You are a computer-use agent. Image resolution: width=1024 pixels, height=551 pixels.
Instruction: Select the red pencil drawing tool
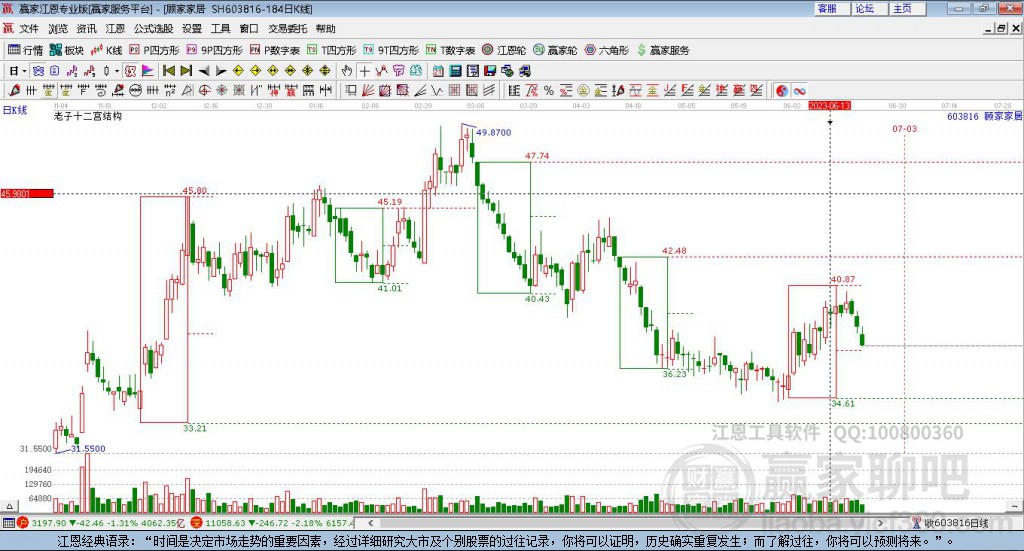[x=14, y=90]
